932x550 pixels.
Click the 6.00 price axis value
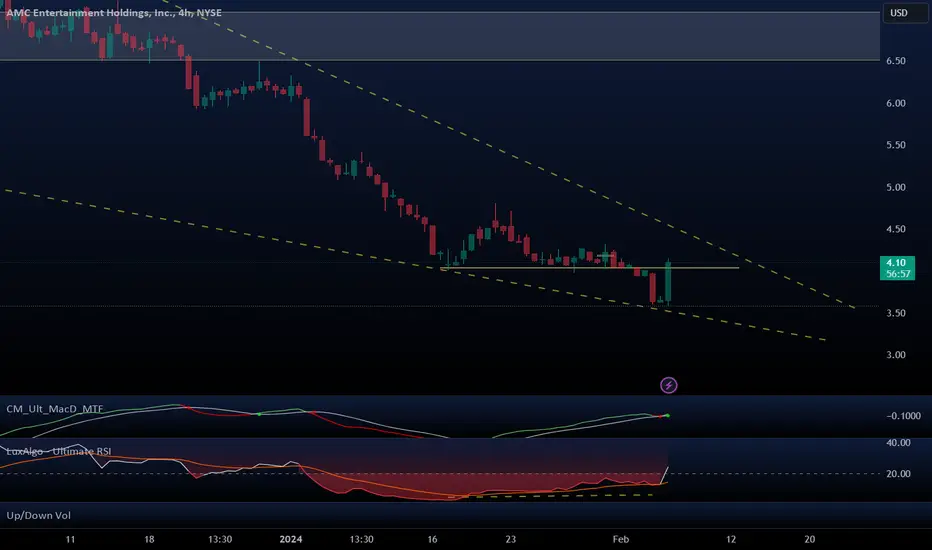pos(896,103)
